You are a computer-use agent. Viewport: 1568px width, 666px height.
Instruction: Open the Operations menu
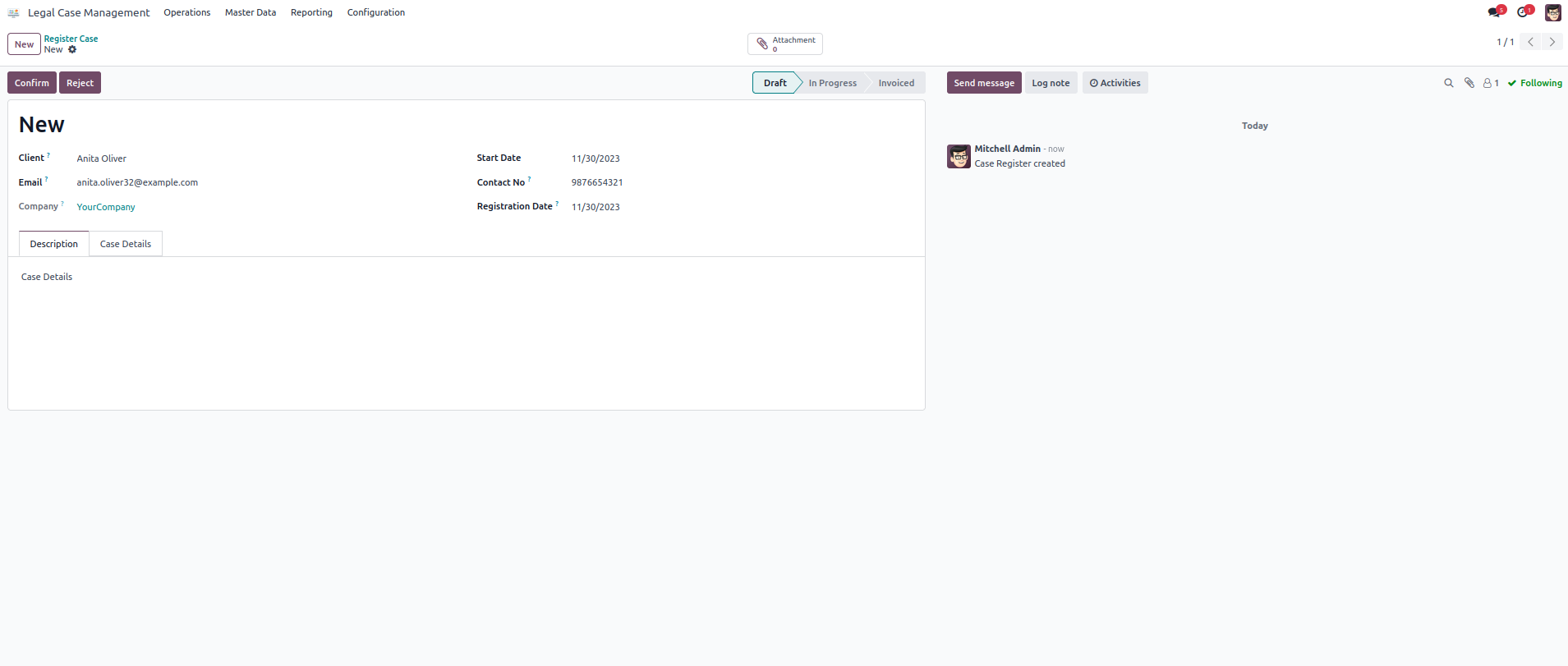(x=186, y=12)
